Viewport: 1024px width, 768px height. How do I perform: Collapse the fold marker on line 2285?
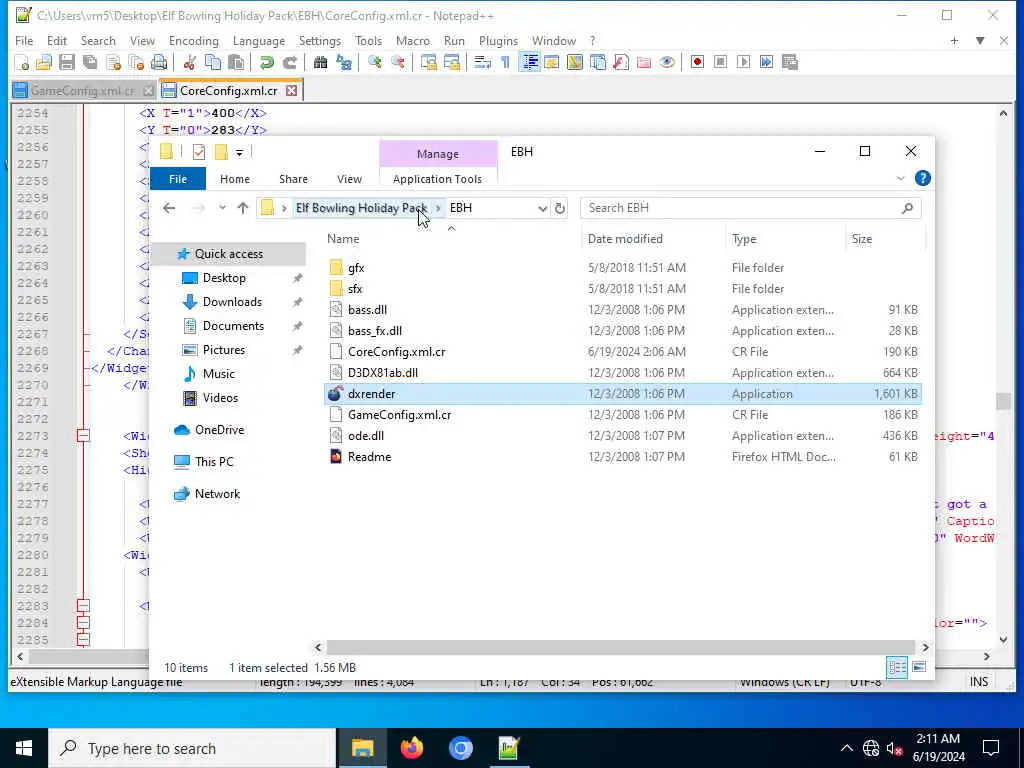point(83,640)
